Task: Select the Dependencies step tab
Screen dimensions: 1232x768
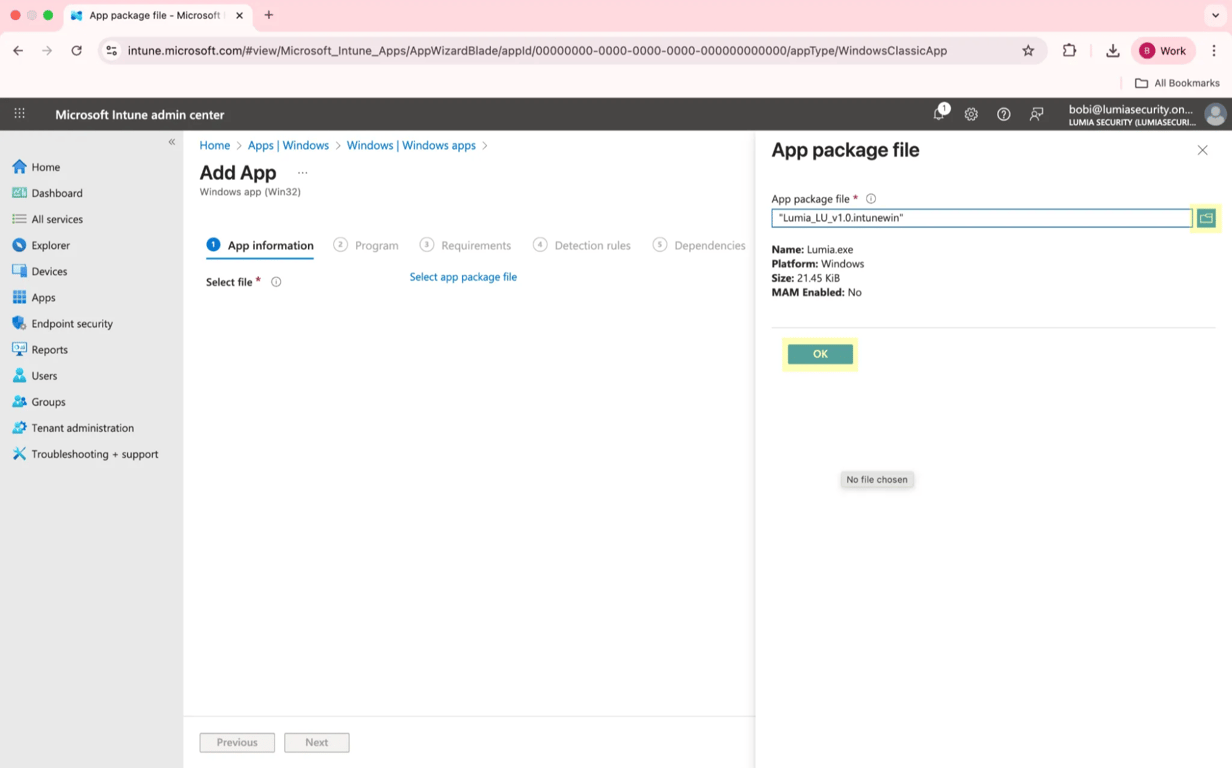Action: [699, 245]
